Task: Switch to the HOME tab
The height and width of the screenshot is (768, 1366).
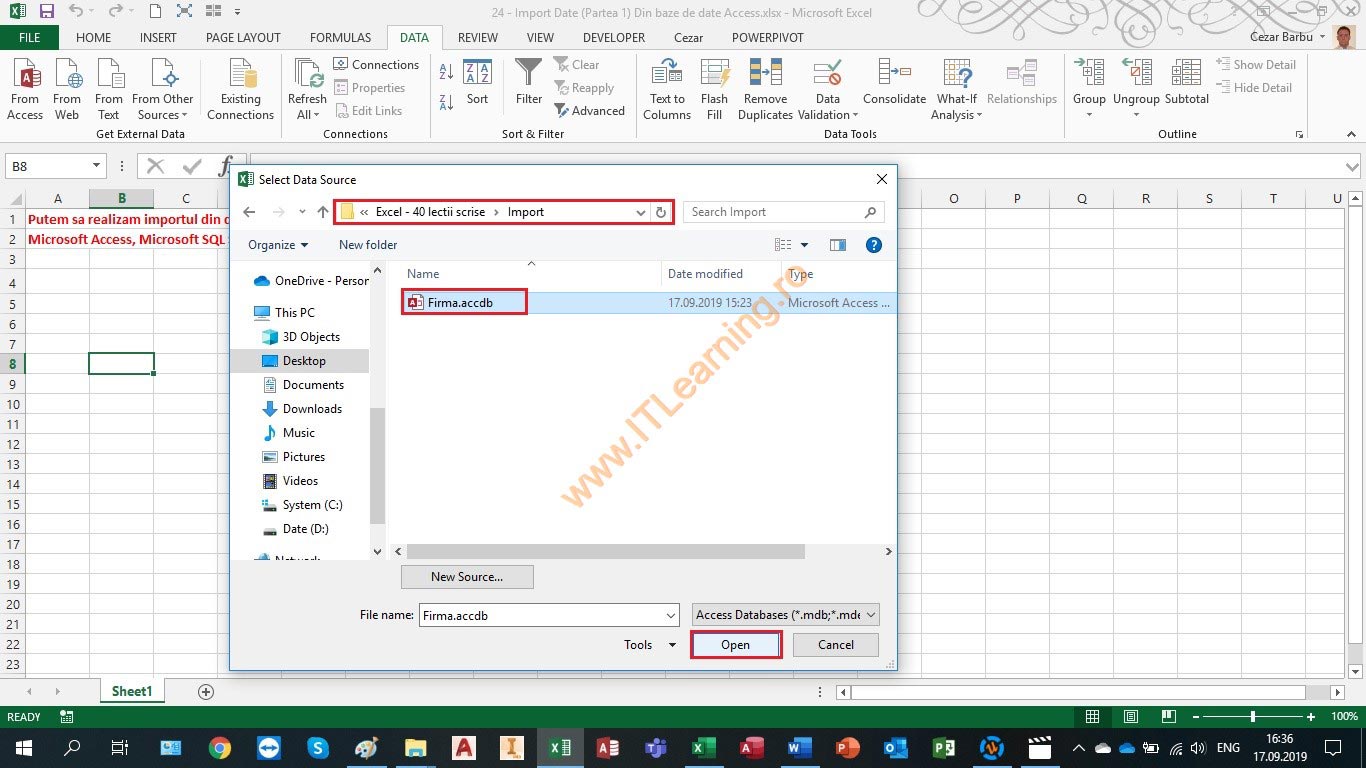Action: pyautogui.click(x=94, y=38)
